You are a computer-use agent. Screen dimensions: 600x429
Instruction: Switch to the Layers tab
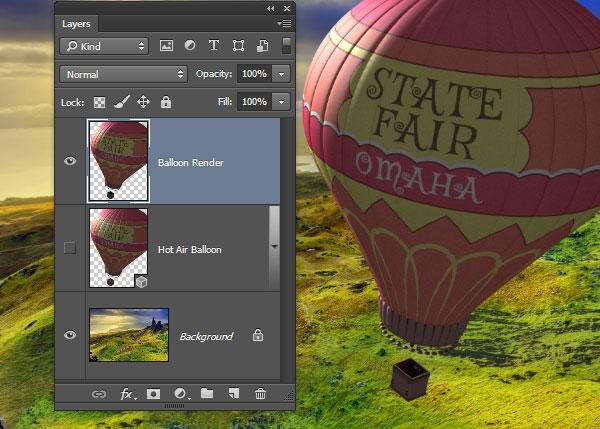(76, 24)
